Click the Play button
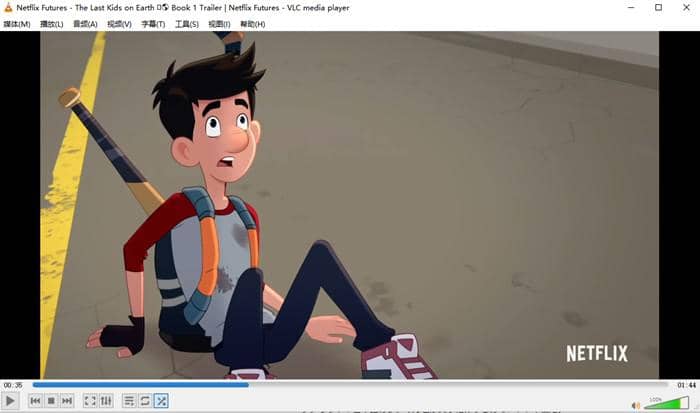The image size is (700, 413). [10, 401]
